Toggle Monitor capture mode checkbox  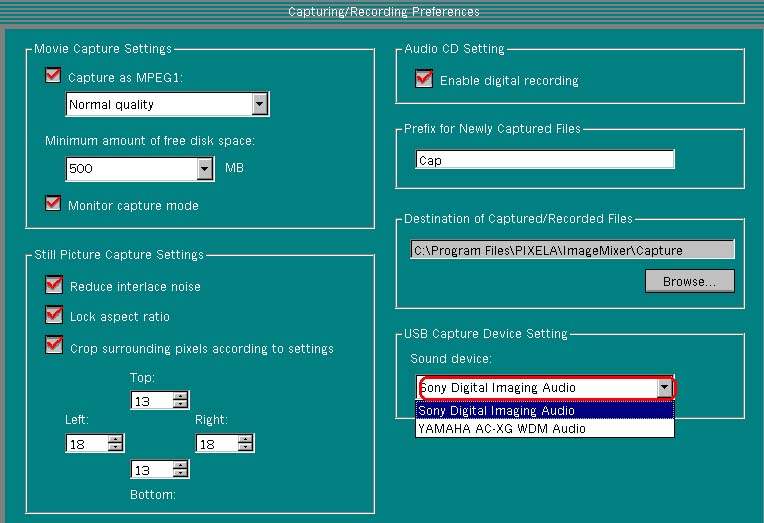click(x=53, y=204)
